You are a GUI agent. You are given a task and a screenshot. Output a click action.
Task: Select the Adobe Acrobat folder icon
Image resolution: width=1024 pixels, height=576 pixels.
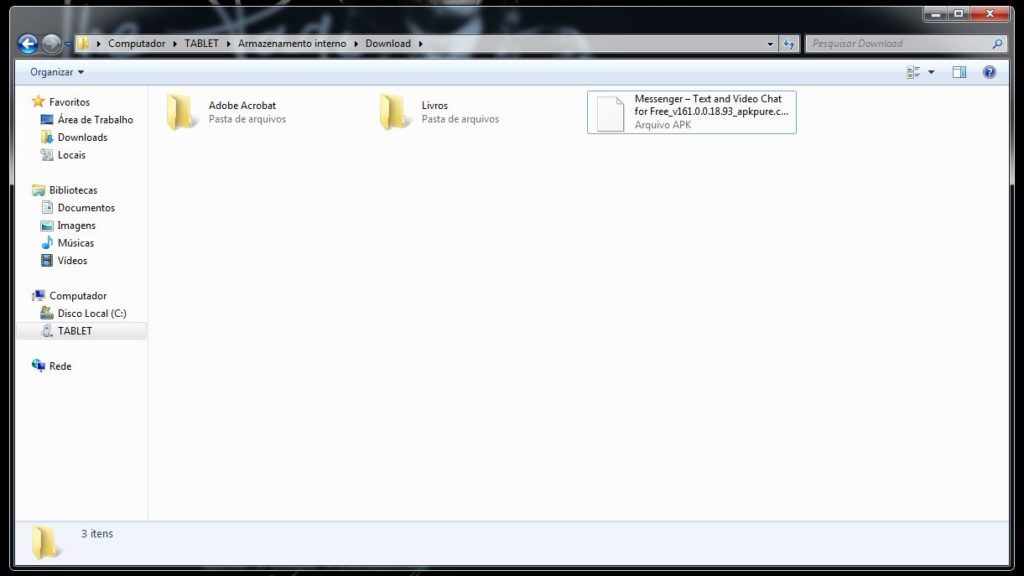coord(181,112)
